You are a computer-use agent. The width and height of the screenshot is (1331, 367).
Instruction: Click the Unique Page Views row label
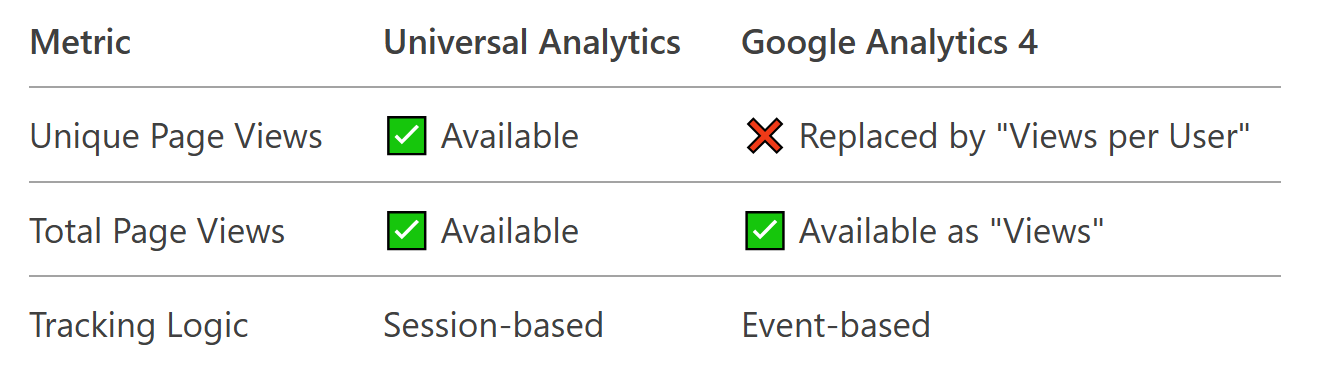click(x=176, y=137)
